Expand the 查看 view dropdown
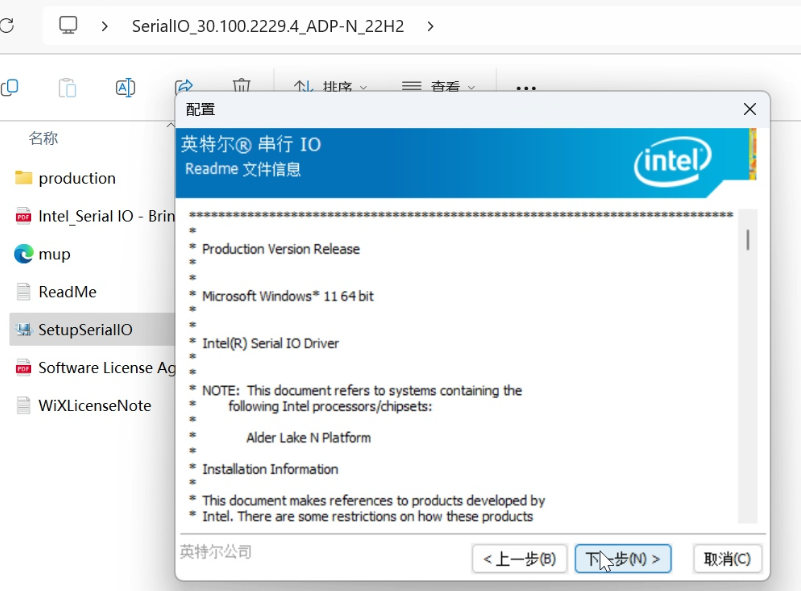The width and height of the screenshot is (801, 591). (x=439, y=88)
